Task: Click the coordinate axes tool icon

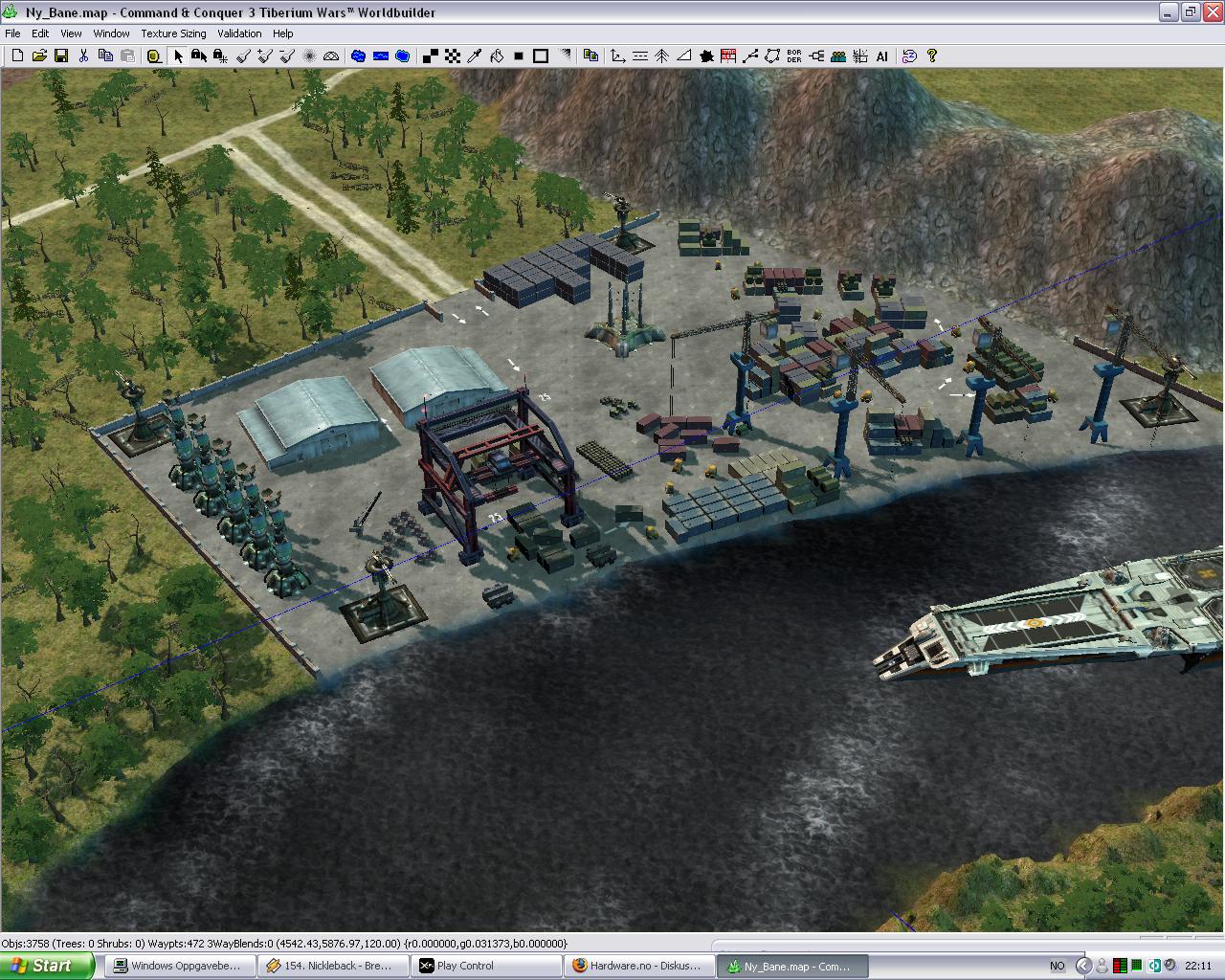Action: coord(618,56)
